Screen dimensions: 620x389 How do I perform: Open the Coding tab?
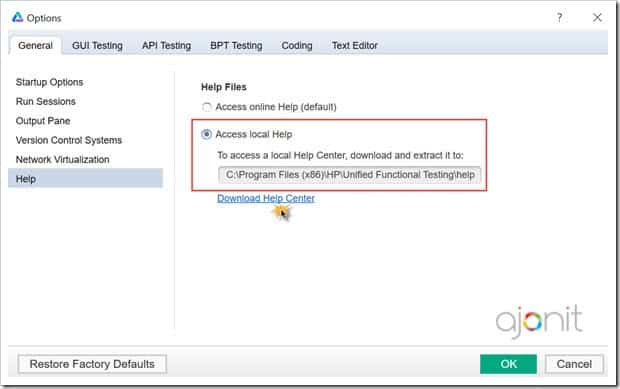(x=297, y=45)
